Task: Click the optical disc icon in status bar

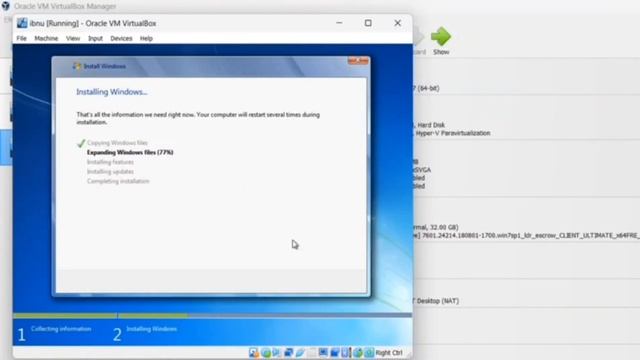Action: (266, 353)
